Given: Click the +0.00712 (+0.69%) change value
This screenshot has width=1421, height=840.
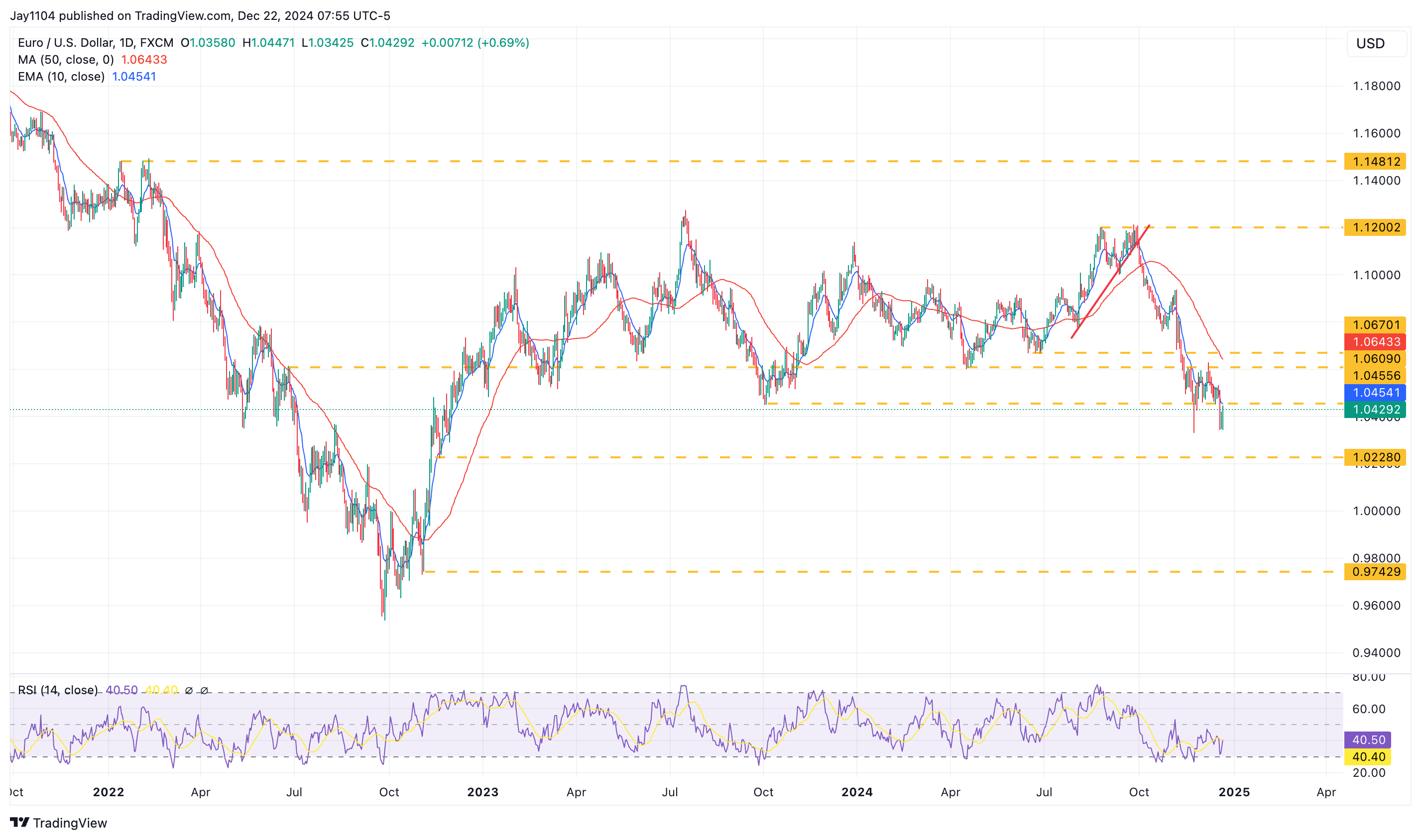Looking at the screenshot, I should 475,43.
